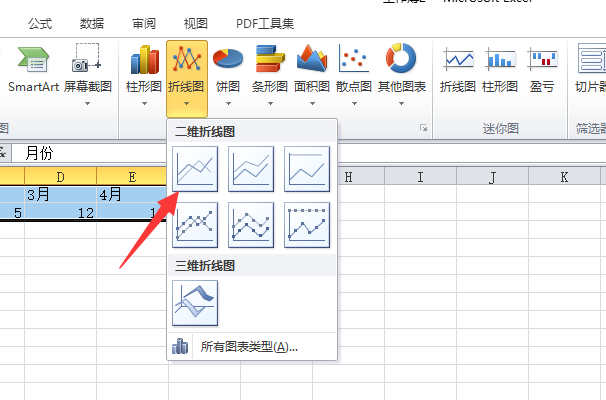Click the area chart (面积图) icon
The image size is (606, 400).
(312, 59)
